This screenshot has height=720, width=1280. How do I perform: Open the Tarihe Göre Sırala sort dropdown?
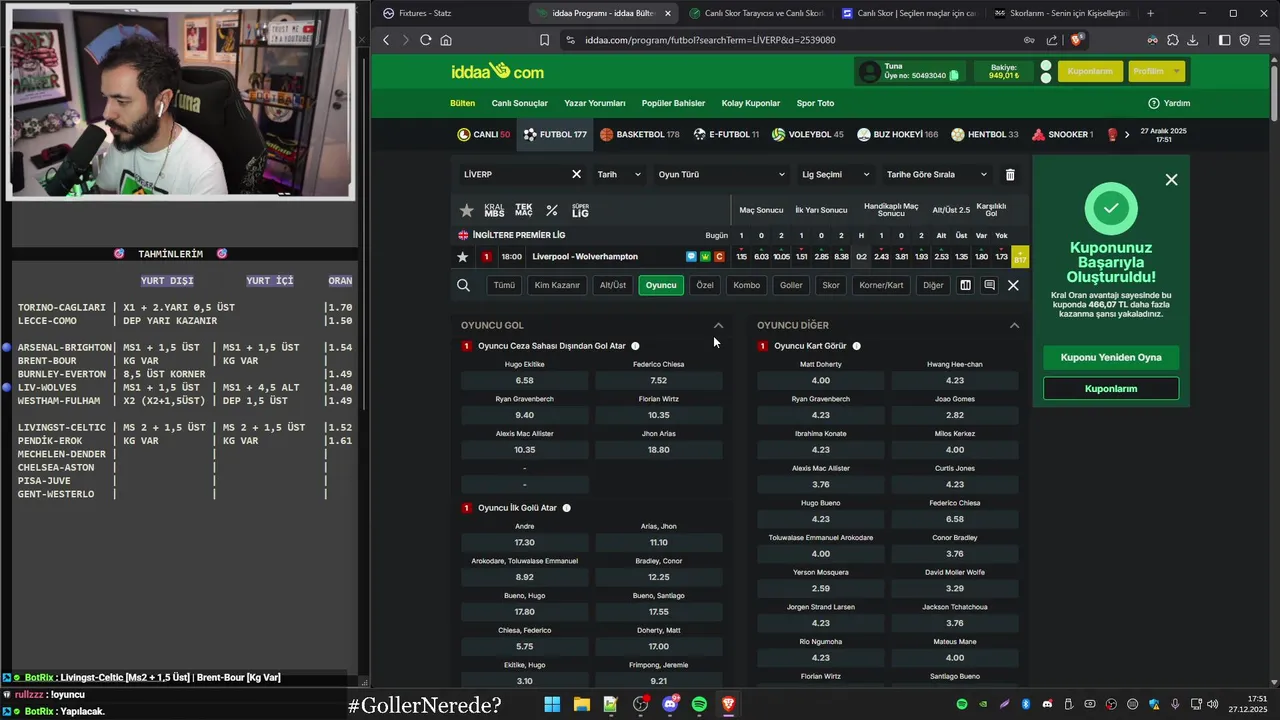937,174
